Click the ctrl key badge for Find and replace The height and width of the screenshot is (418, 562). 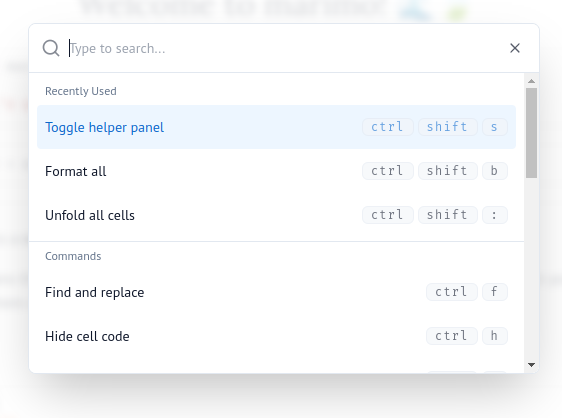[x=452, y=292]
